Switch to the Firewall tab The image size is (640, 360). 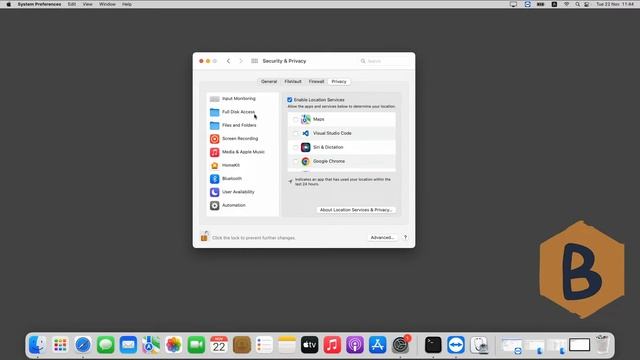316,82
